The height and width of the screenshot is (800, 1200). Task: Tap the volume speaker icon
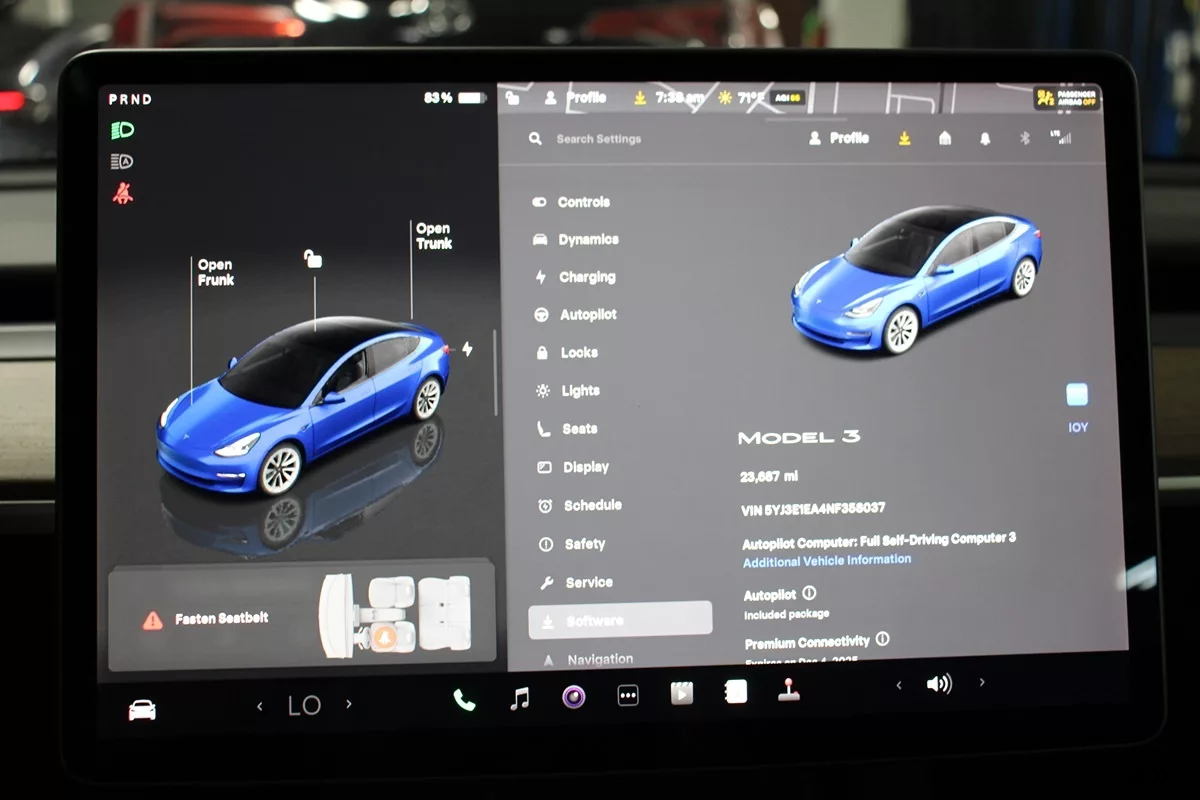pyautogui.click(x=939, y=684)
